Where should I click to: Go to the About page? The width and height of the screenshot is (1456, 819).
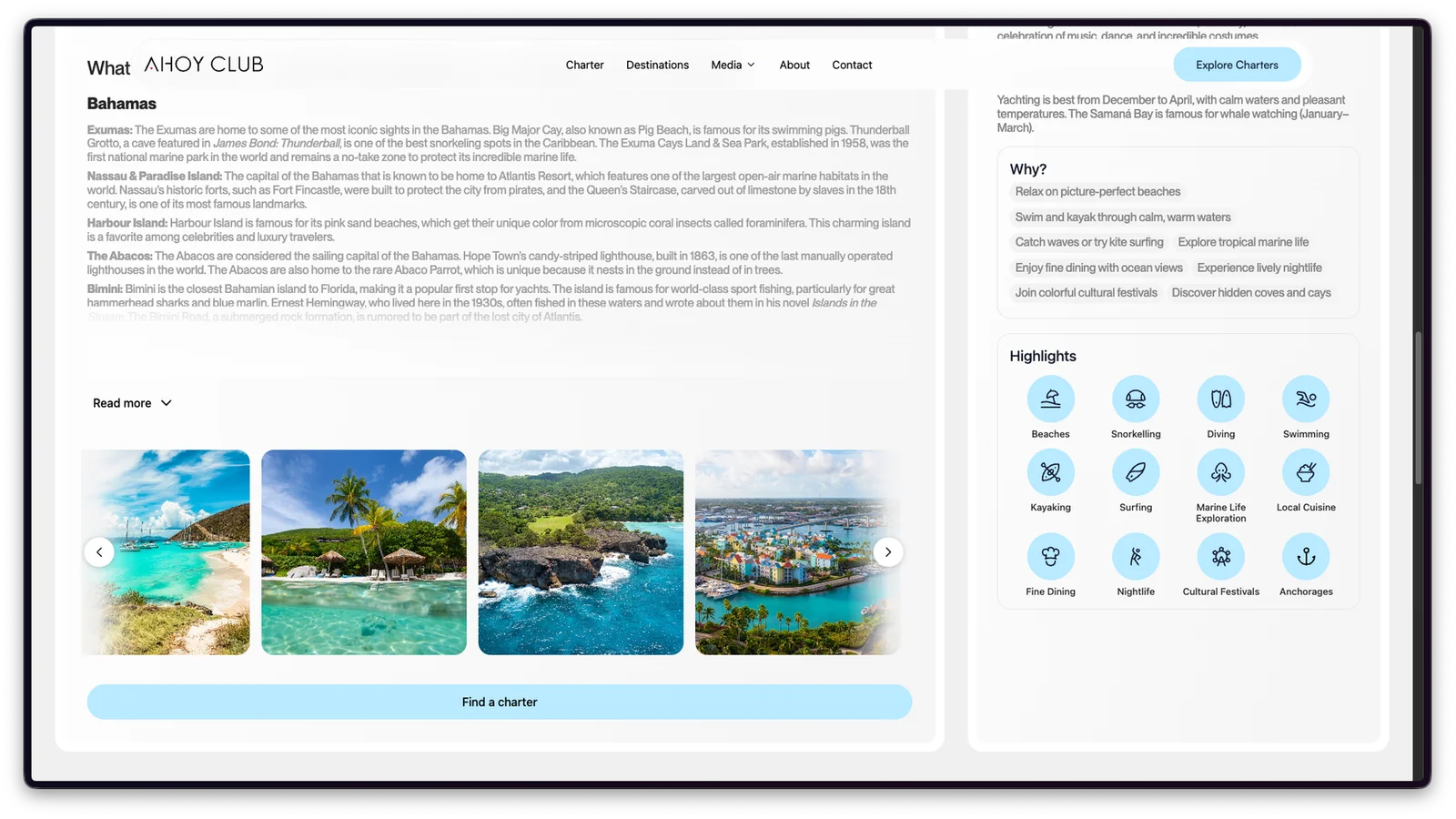pyautogui.click(x=794, y=65)
